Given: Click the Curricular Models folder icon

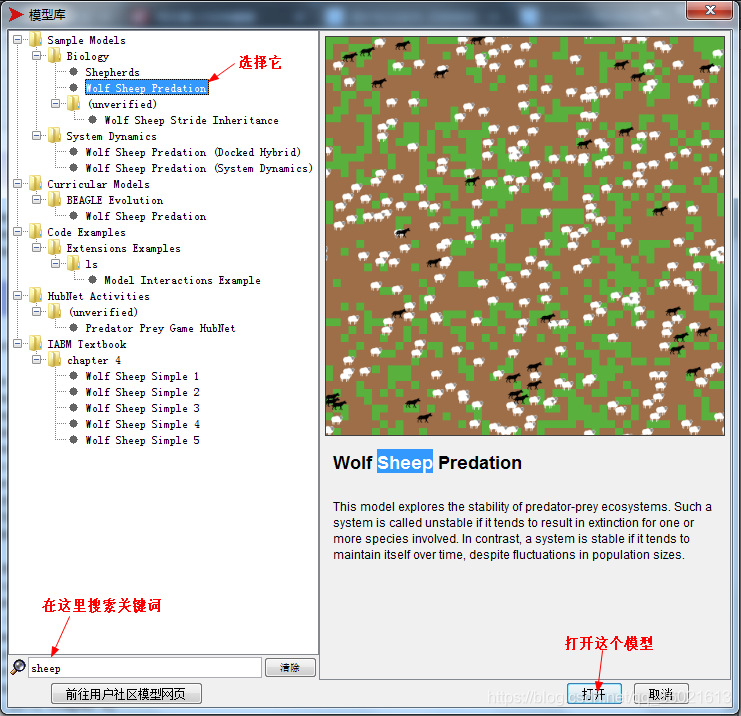Looking at the screenshot, I should 36,183.
